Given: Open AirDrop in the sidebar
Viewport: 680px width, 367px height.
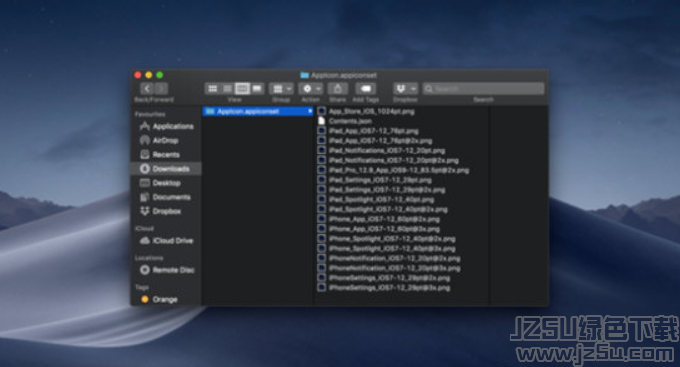Looking at the screenshot, I should [x=159, y=141].
